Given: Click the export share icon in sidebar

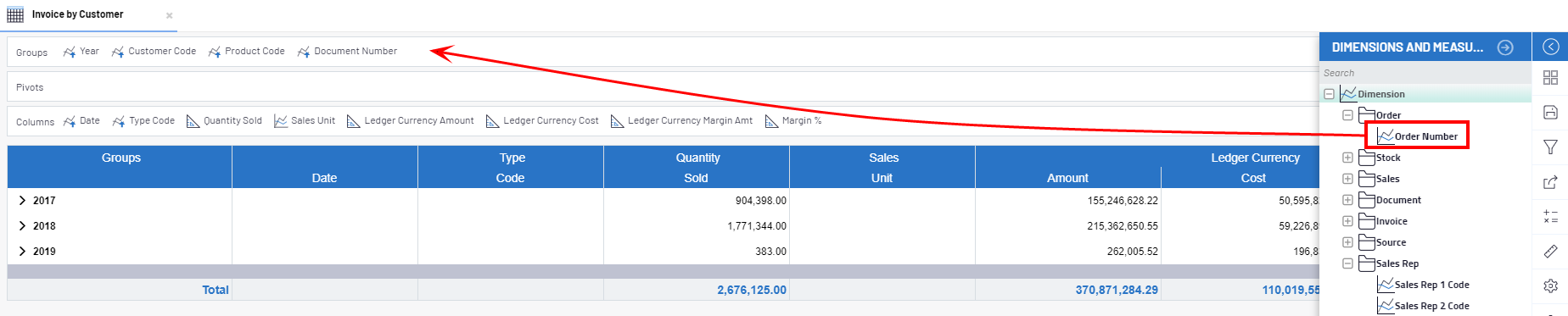Looking at the screenshot, I should (x=1550, y=182).
